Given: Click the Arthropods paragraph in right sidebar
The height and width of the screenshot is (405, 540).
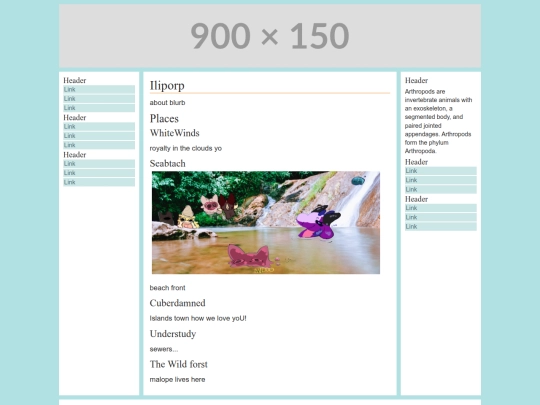Looking at the screenshot, I should [x=438, y=121].
